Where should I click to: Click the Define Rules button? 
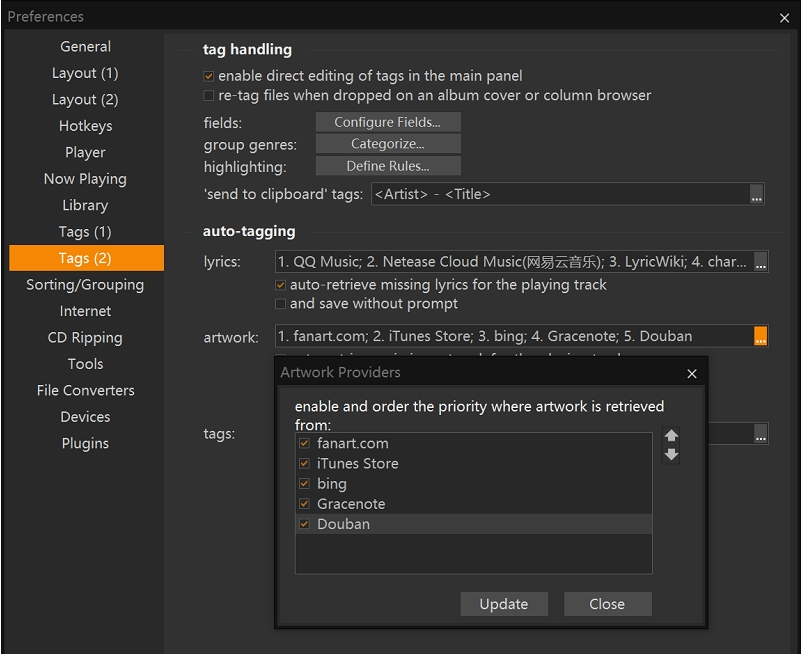coord(388,166)
